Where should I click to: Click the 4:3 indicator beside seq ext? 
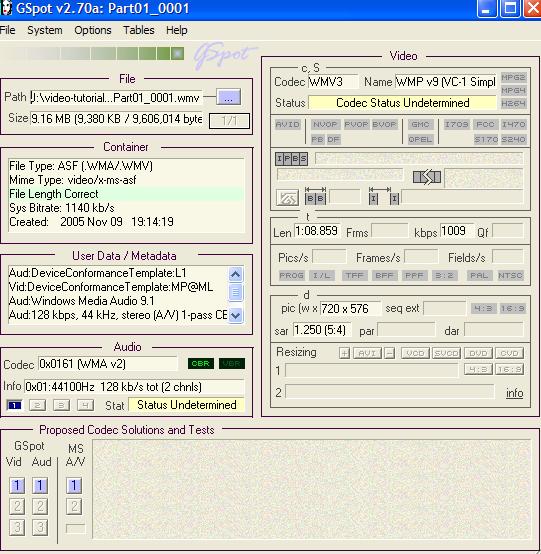(x=483, y=308)
